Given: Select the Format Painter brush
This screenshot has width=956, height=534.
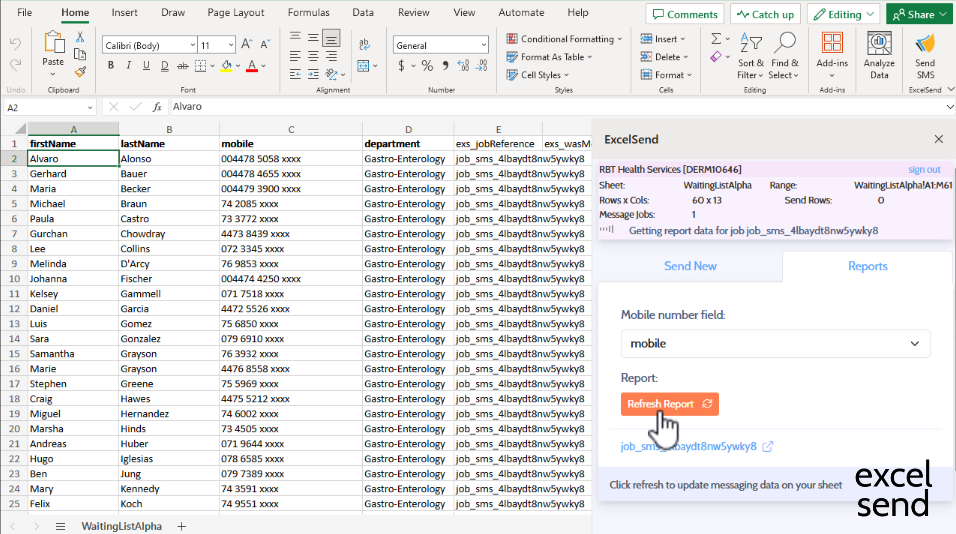Looking at the screenshot, I should coord(80,72).
